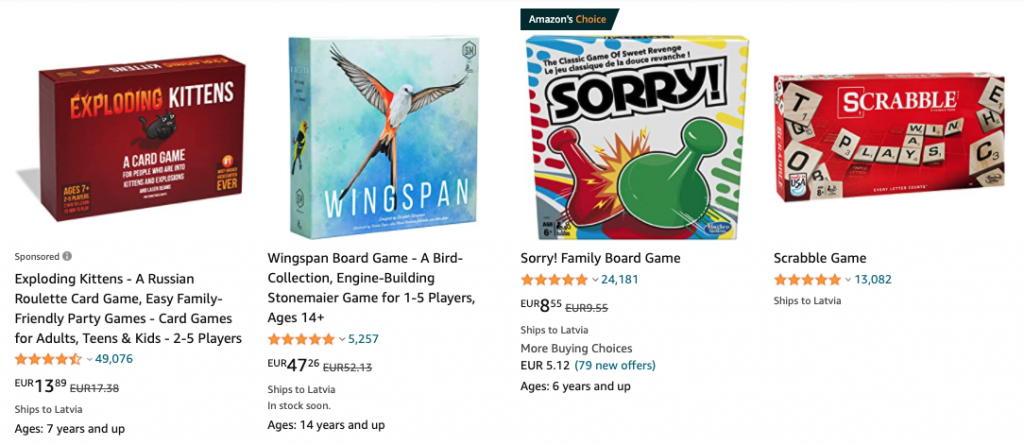1024x445 pixels.
Task: Open the Scrabble box image
Action: click(x=889, y=137)
